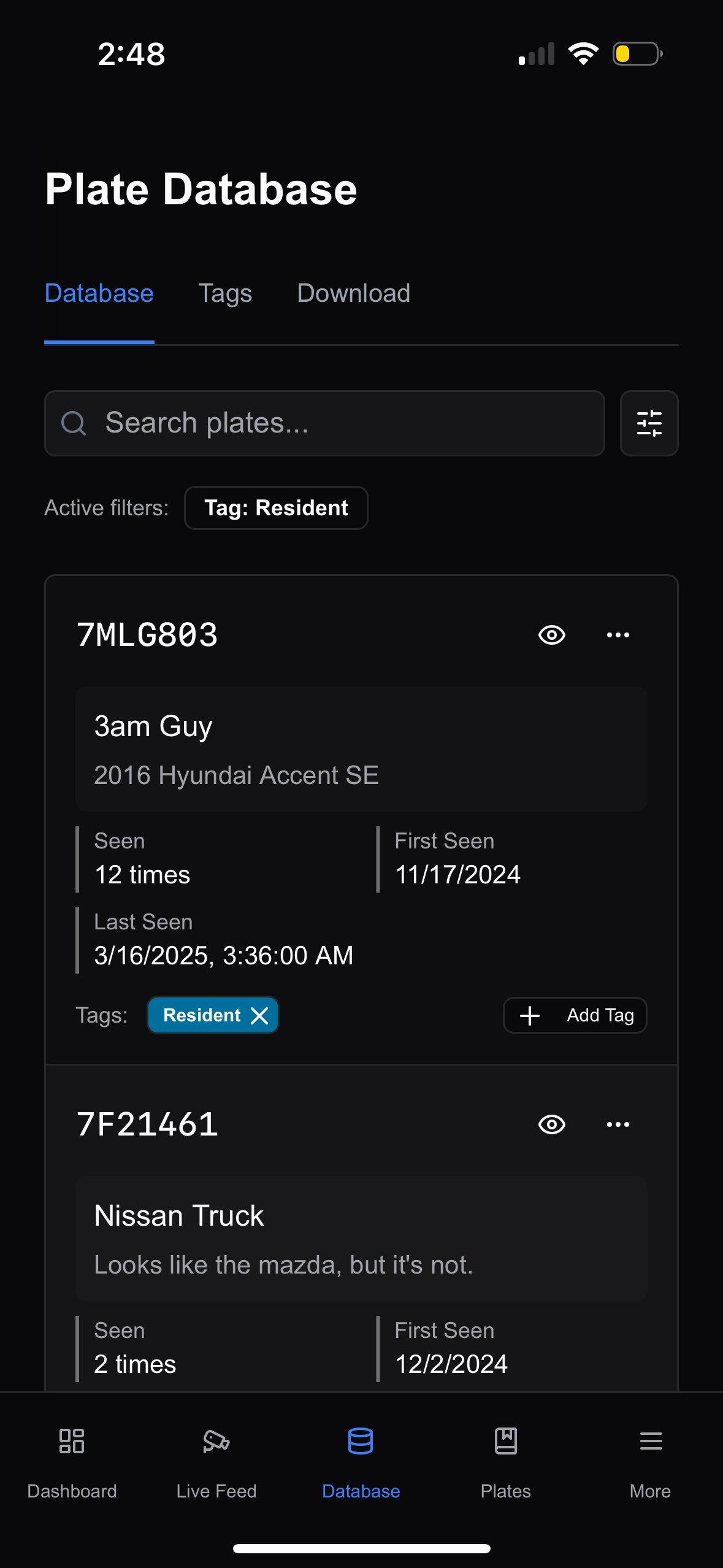The width and height of the screenshot is (723, 1568).
Task: Expand three-dot menu for 7MLG803
Action: [x=618, y=635]
